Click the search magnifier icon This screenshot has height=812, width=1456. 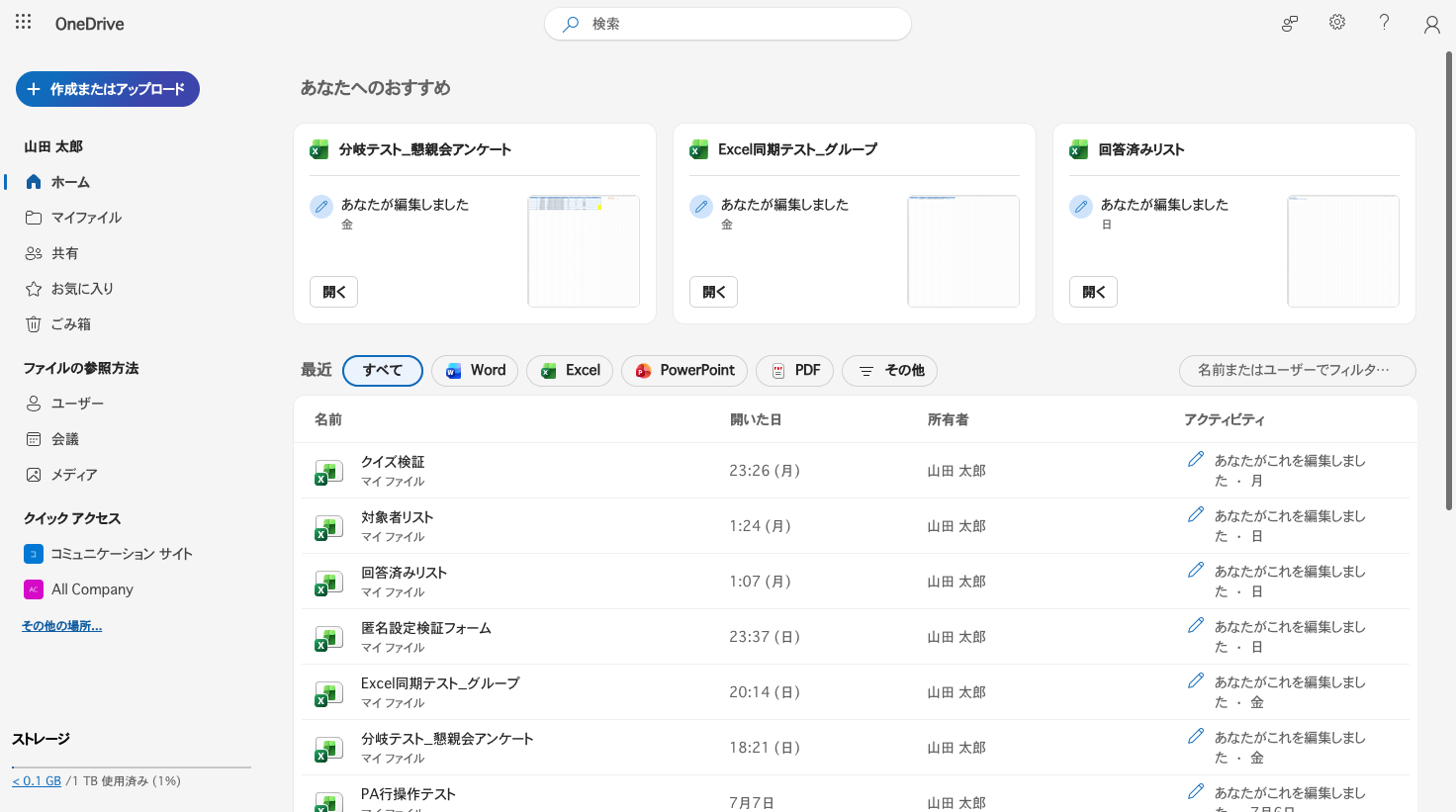click(x=571, y=24)
